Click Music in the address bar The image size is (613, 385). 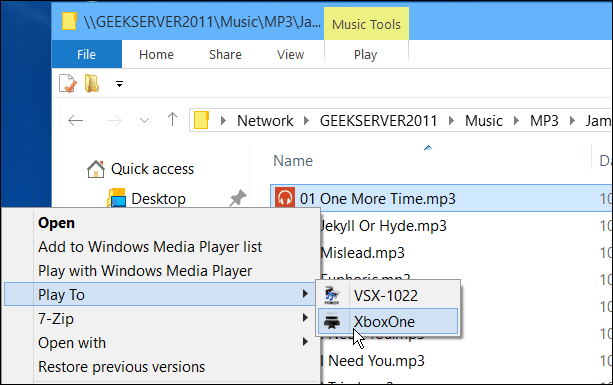click(x=484, y=121)
